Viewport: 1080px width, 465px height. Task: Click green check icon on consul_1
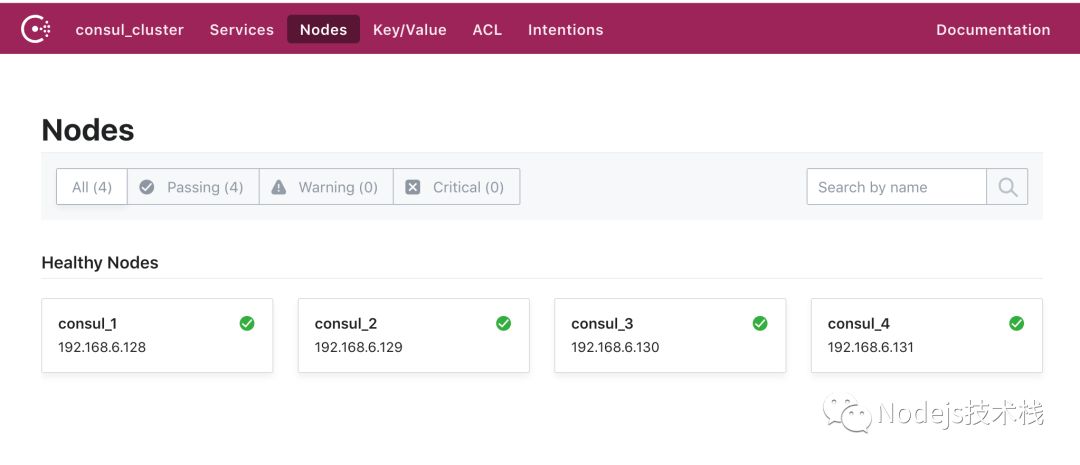click(x=247, y=323)
